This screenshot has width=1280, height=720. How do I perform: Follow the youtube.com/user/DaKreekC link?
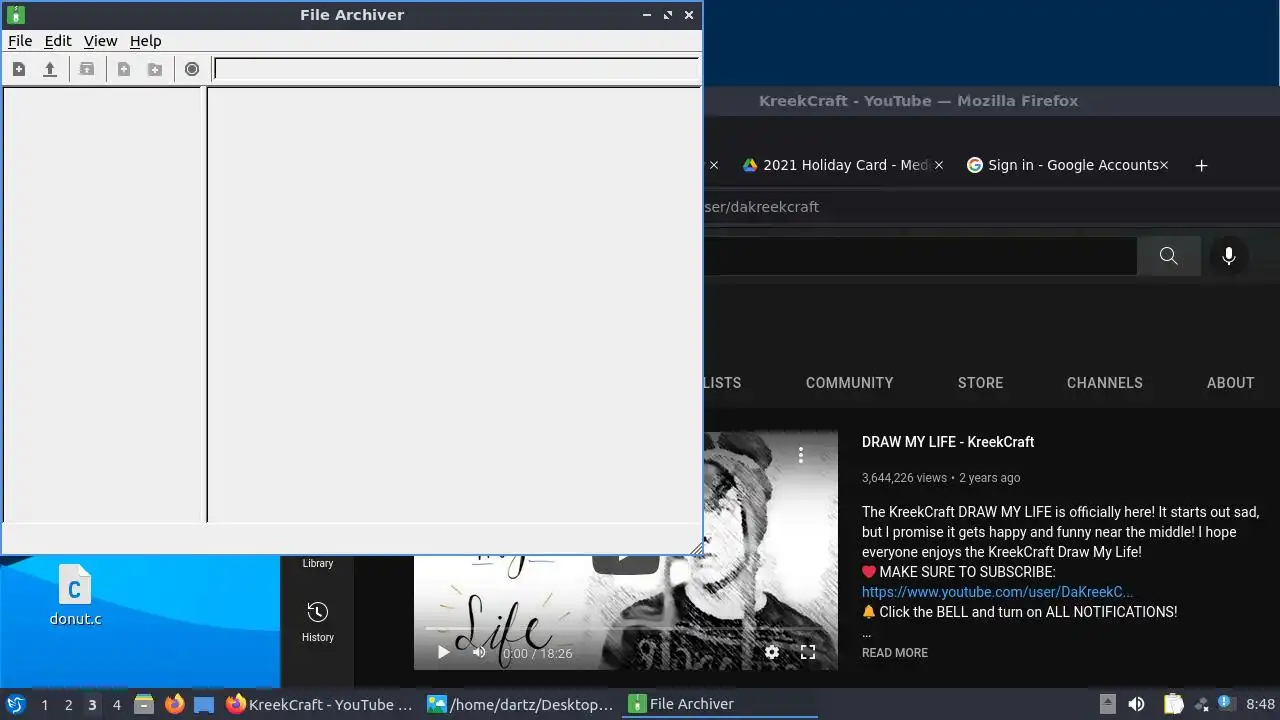[997, 592]
